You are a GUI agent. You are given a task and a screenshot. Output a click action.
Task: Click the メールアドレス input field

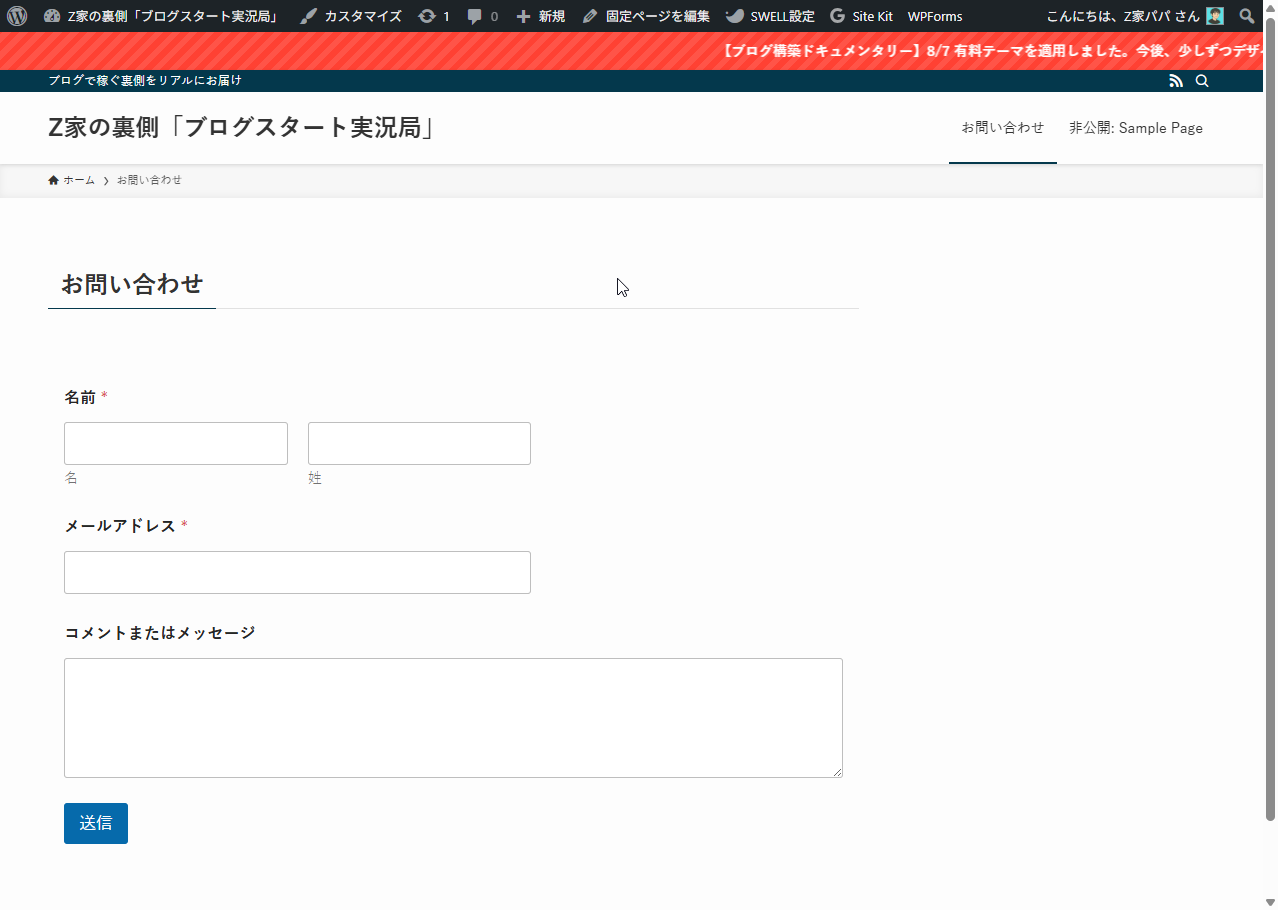[297, 573]
